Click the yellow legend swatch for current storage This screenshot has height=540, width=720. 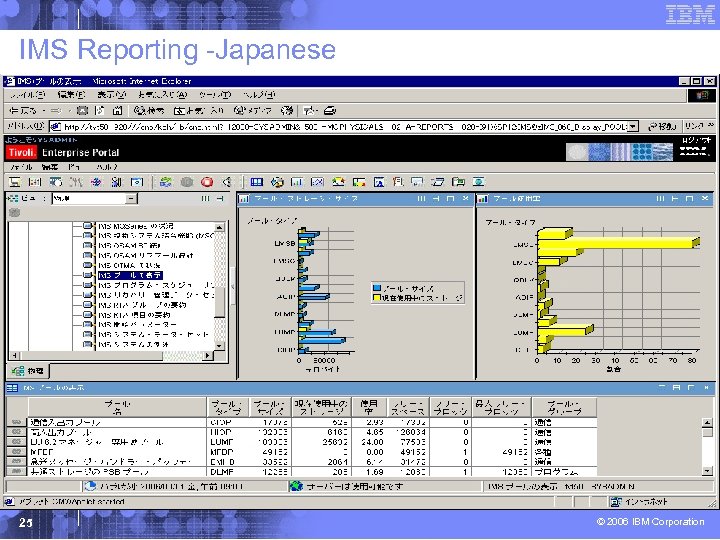coord(377,298)
